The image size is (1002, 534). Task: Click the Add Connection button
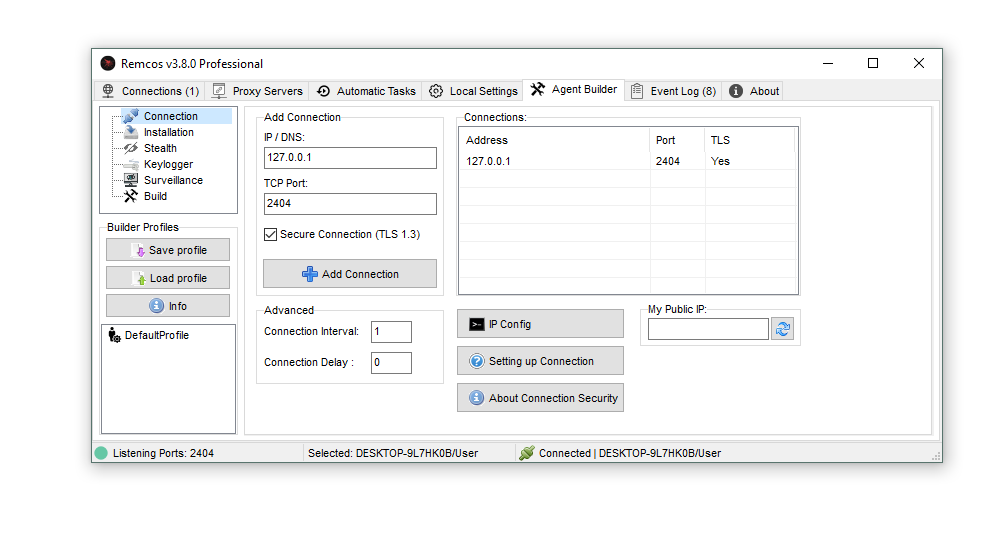350,274
